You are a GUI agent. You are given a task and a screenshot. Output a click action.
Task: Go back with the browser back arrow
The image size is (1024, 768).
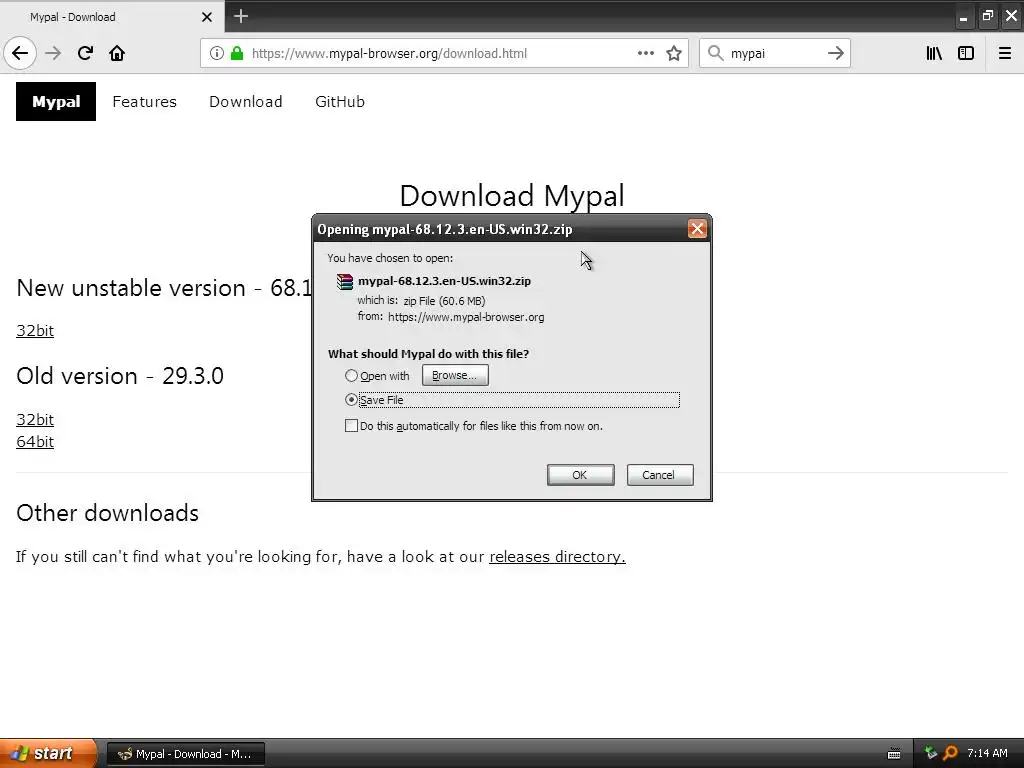pyautogui.click(x=20, y=53)
